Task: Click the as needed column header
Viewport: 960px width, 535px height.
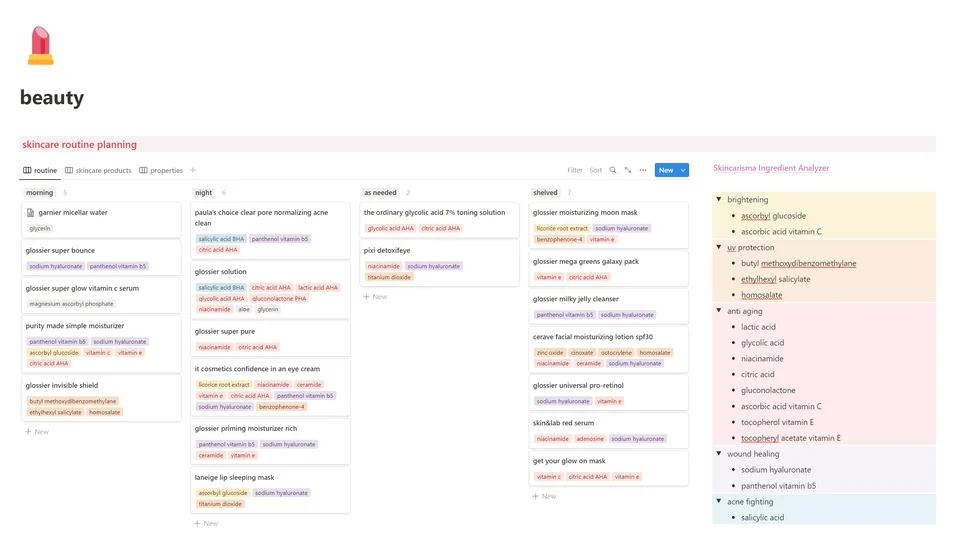Action: point(380,192)
